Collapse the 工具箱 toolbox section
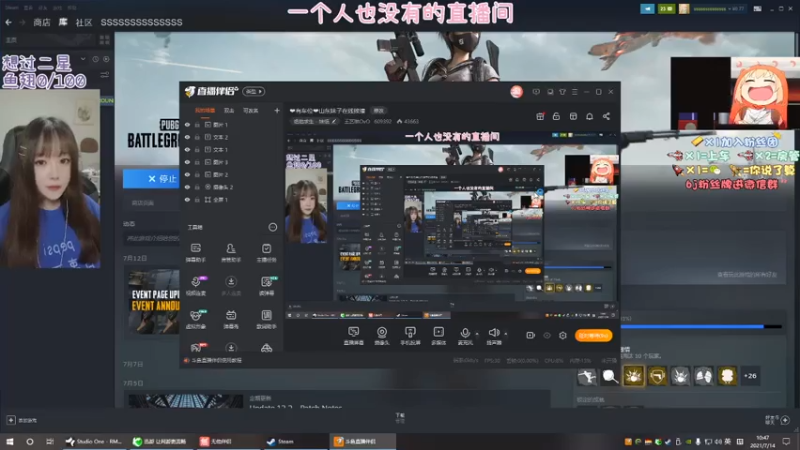The image size is (800, 450). pyautogui.click(x=272, y=227)
